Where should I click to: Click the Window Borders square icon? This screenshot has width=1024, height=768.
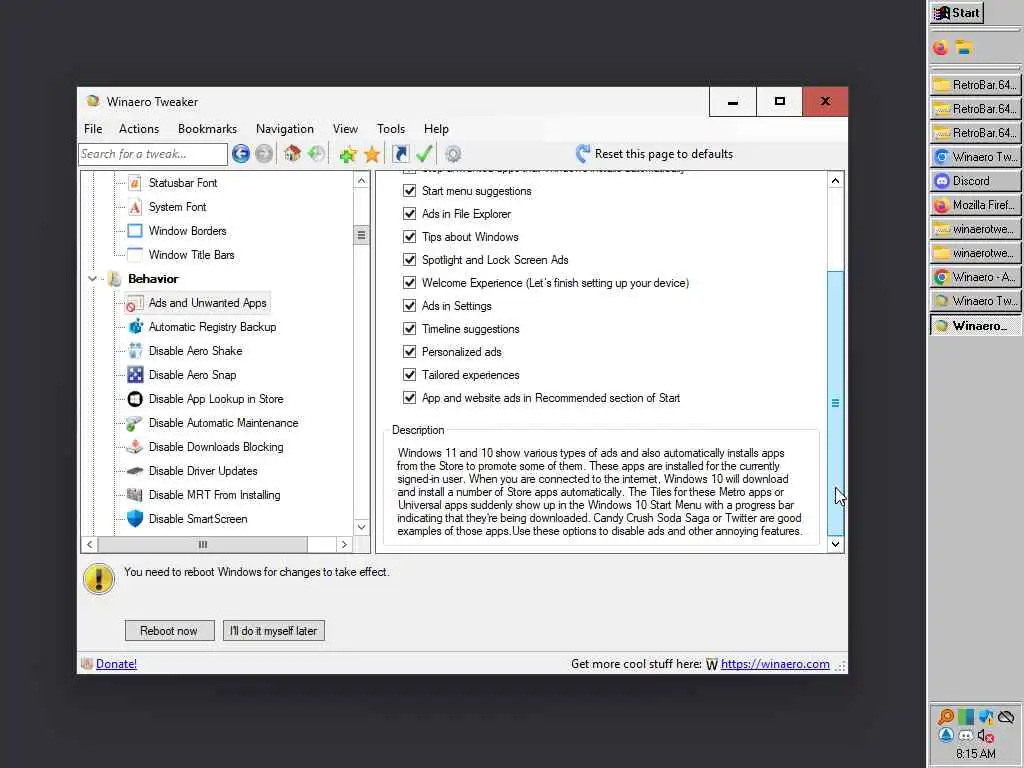(135, 231)
